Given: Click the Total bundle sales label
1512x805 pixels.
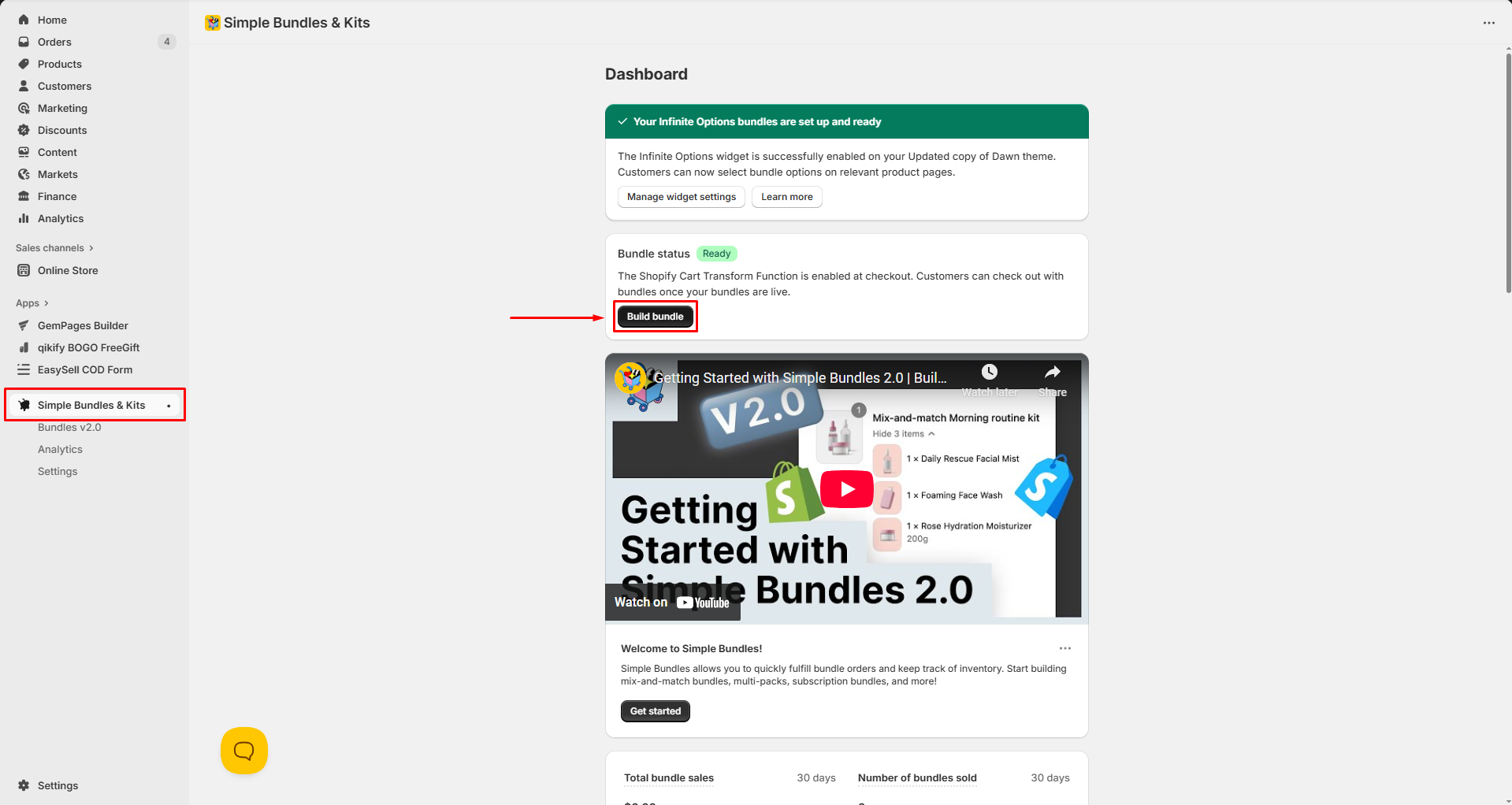Looking at the screenshot, I should point(669,778).
